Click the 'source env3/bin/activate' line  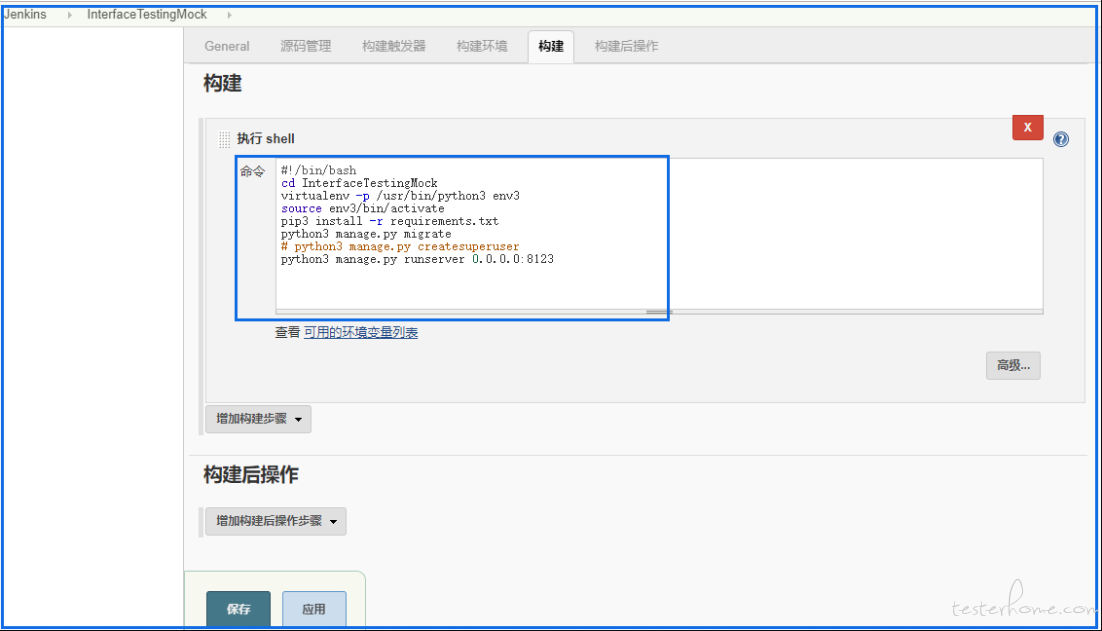click(363, 209)
